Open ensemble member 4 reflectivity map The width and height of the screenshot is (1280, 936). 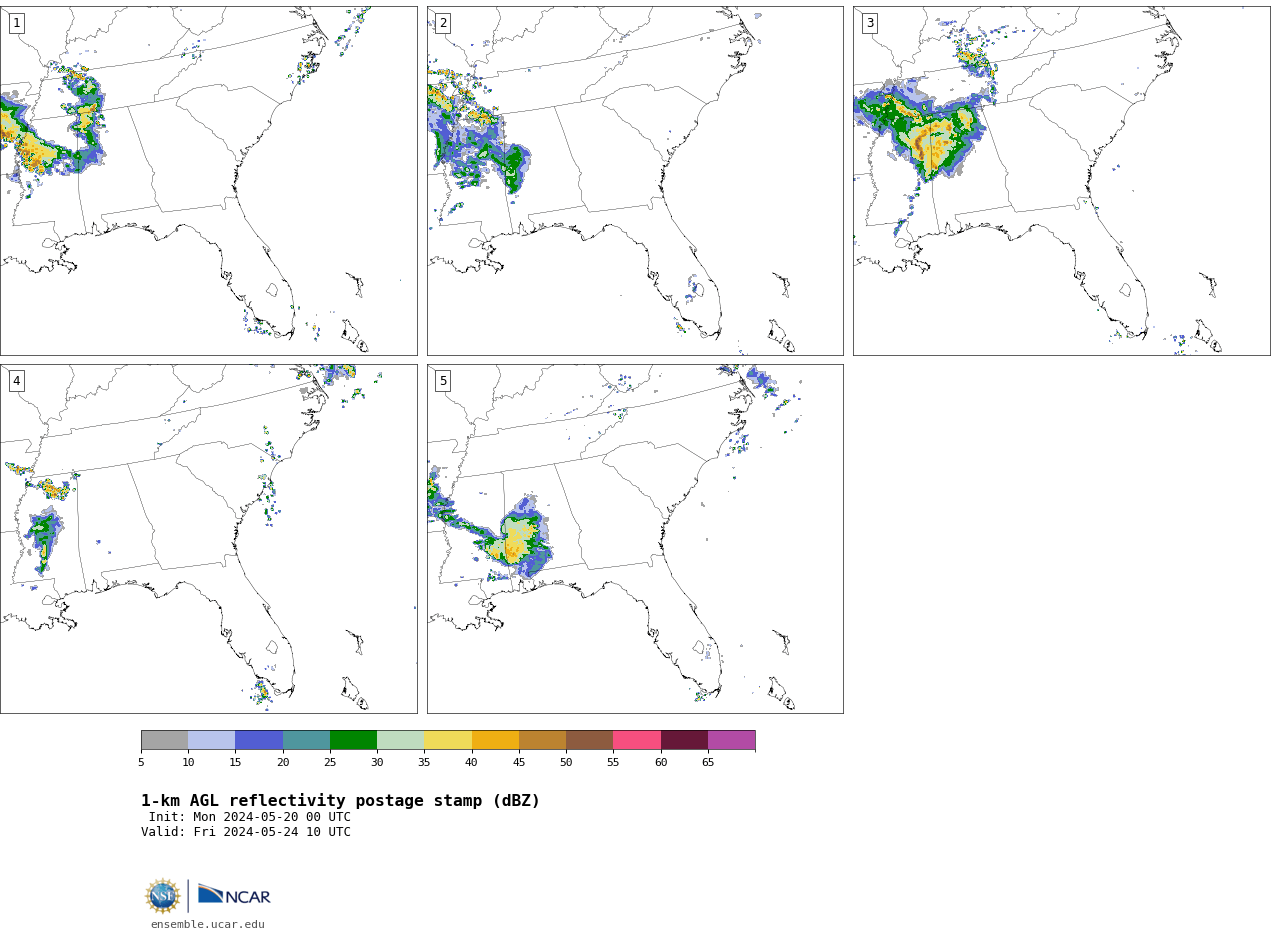click(x=208, y=539)
